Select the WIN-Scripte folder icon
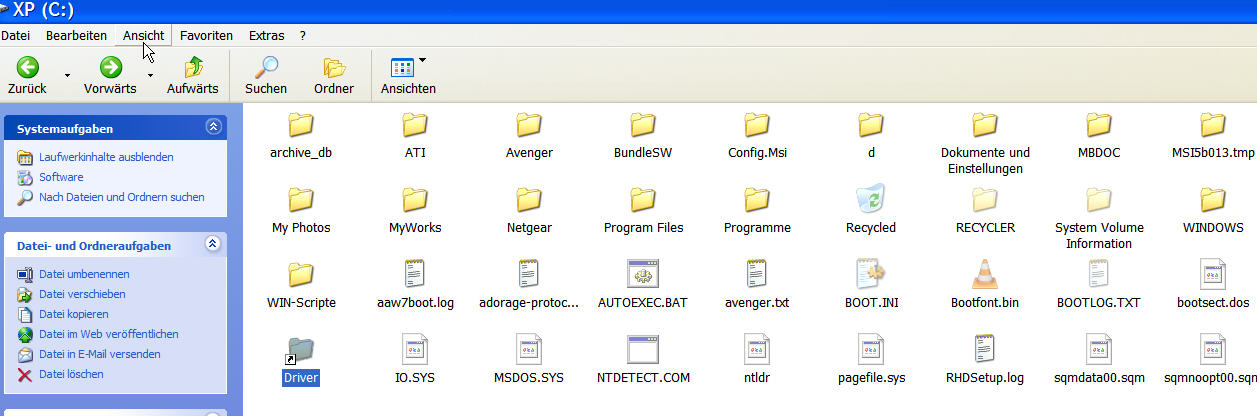 point(300,274)
